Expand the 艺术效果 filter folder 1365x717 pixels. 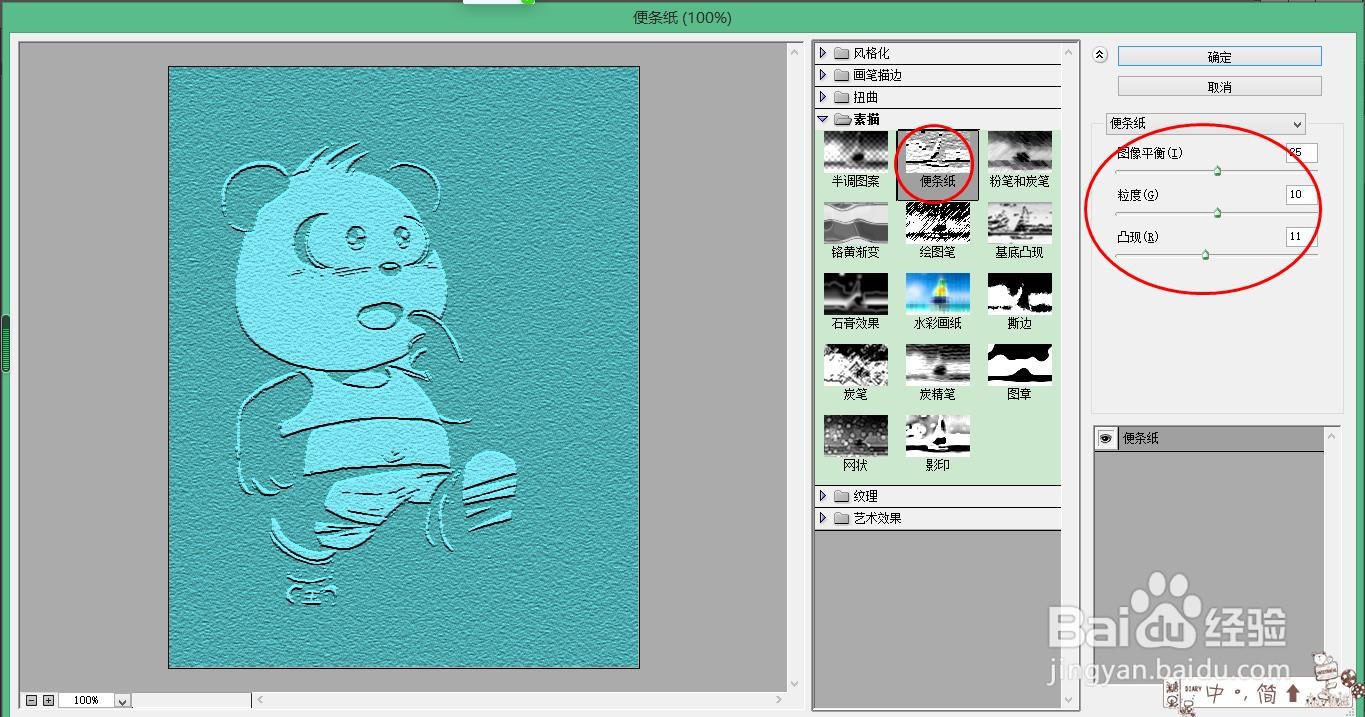(823, 518)
